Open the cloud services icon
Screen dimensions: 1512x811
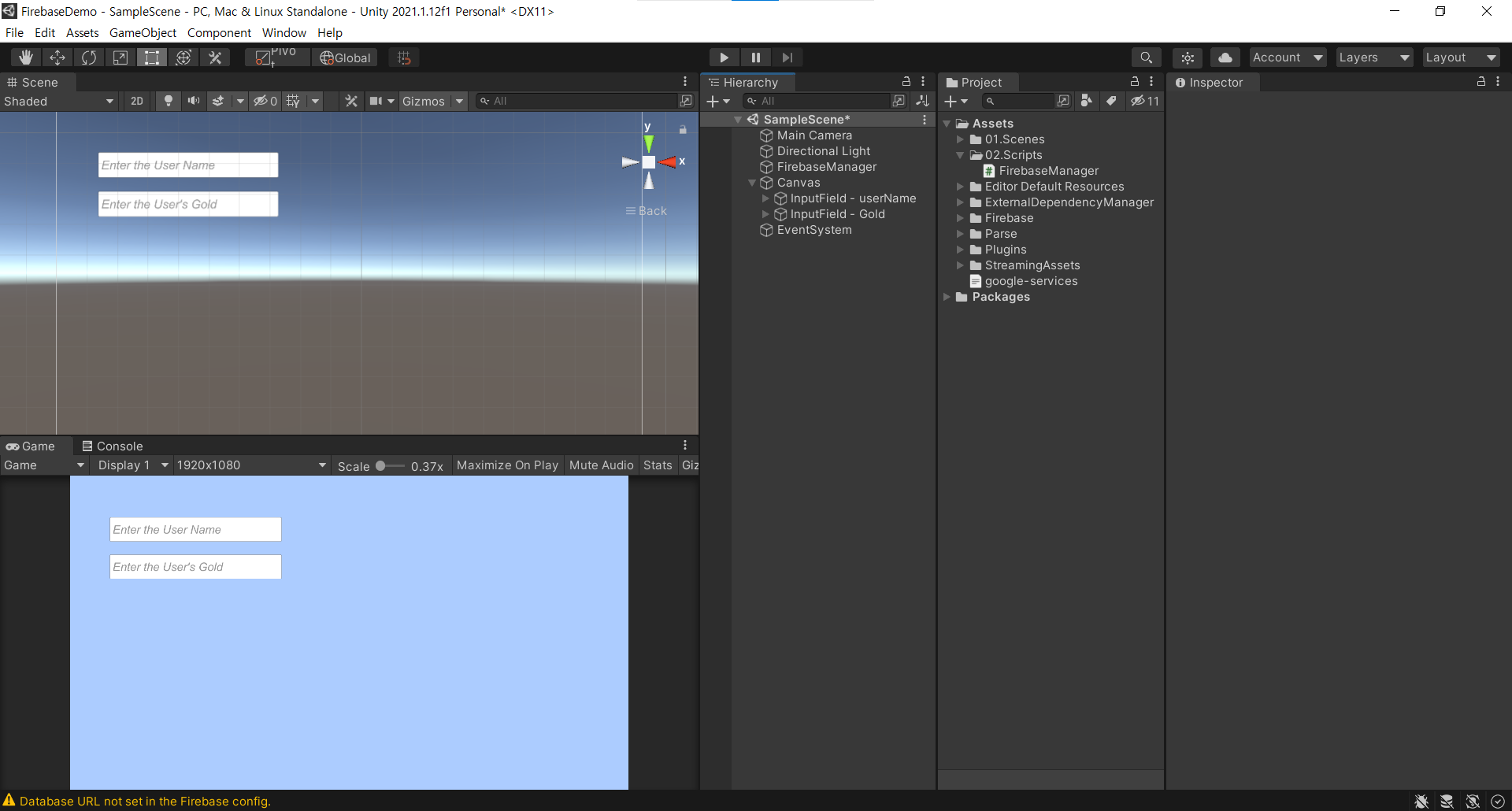1225,57
